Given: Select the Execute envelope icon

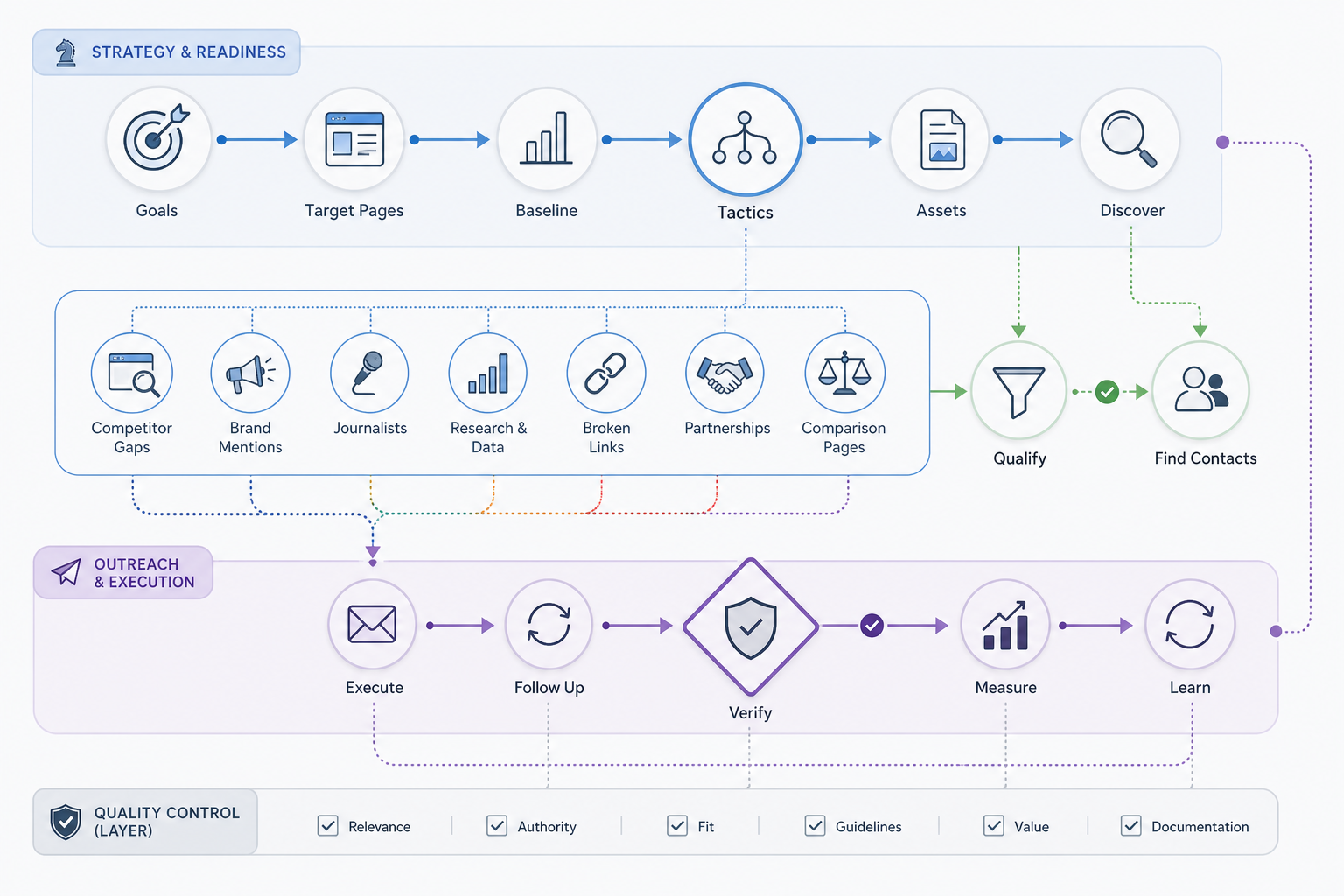Looking at the screenshot, I should [372, 625].
